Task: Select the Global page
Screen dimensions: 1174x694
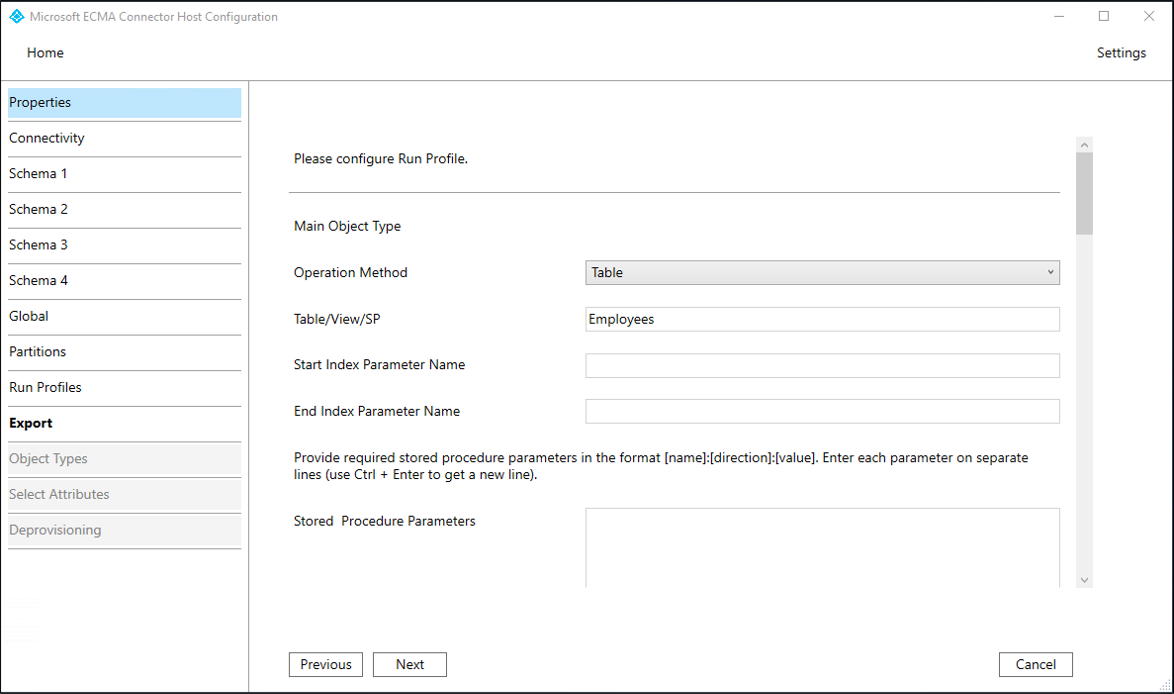Action: pos(124,316)
